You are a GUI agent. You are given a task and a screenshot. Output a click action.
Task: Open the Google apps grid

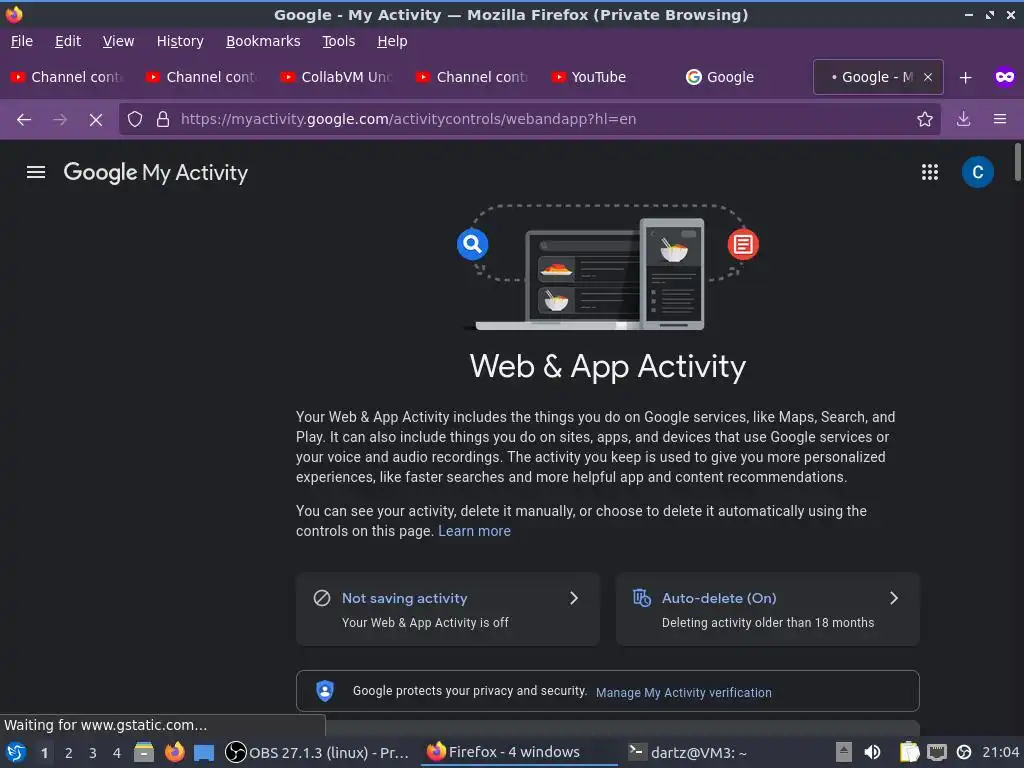929,172
